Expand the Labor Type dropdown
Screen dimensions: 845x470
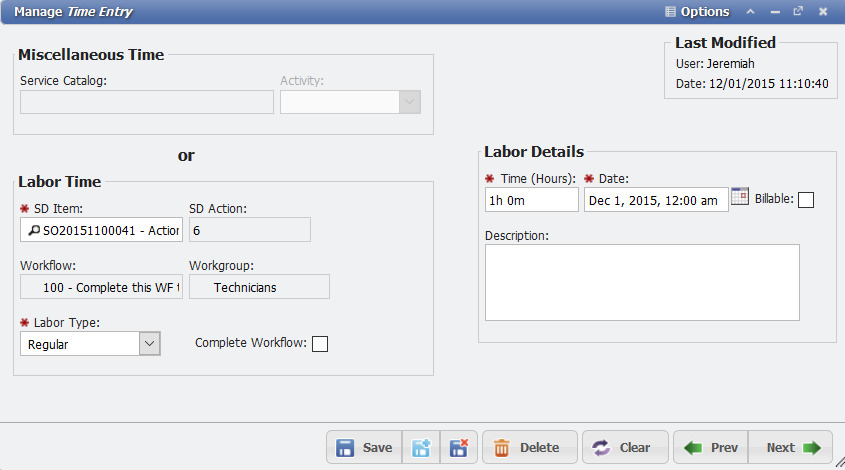(149, 344)
